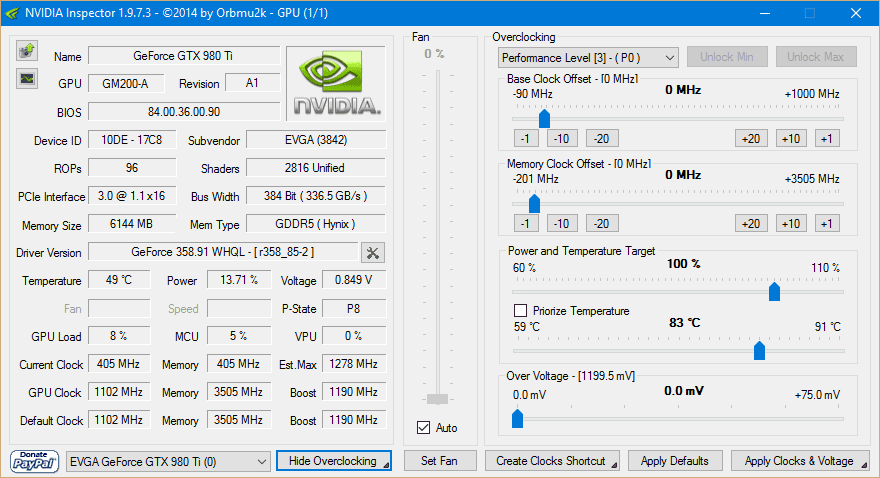Click the Temperature Target slider handle

[759, 351]
